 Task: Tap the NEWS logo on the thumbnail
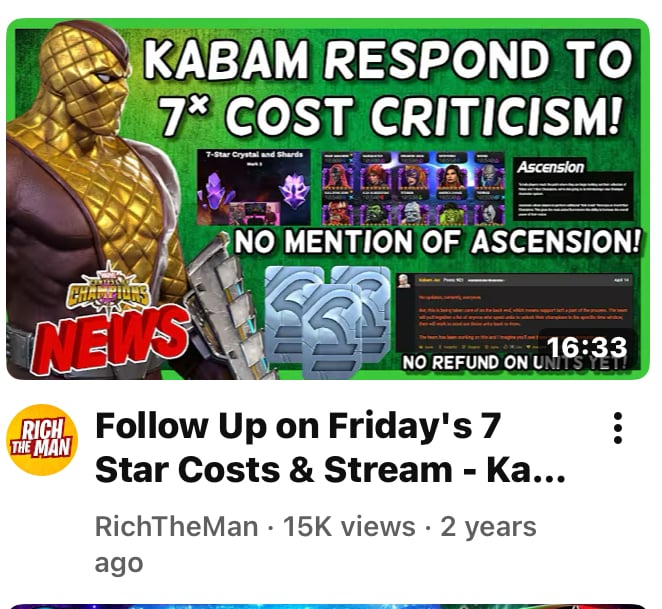[x=111, y=340]
